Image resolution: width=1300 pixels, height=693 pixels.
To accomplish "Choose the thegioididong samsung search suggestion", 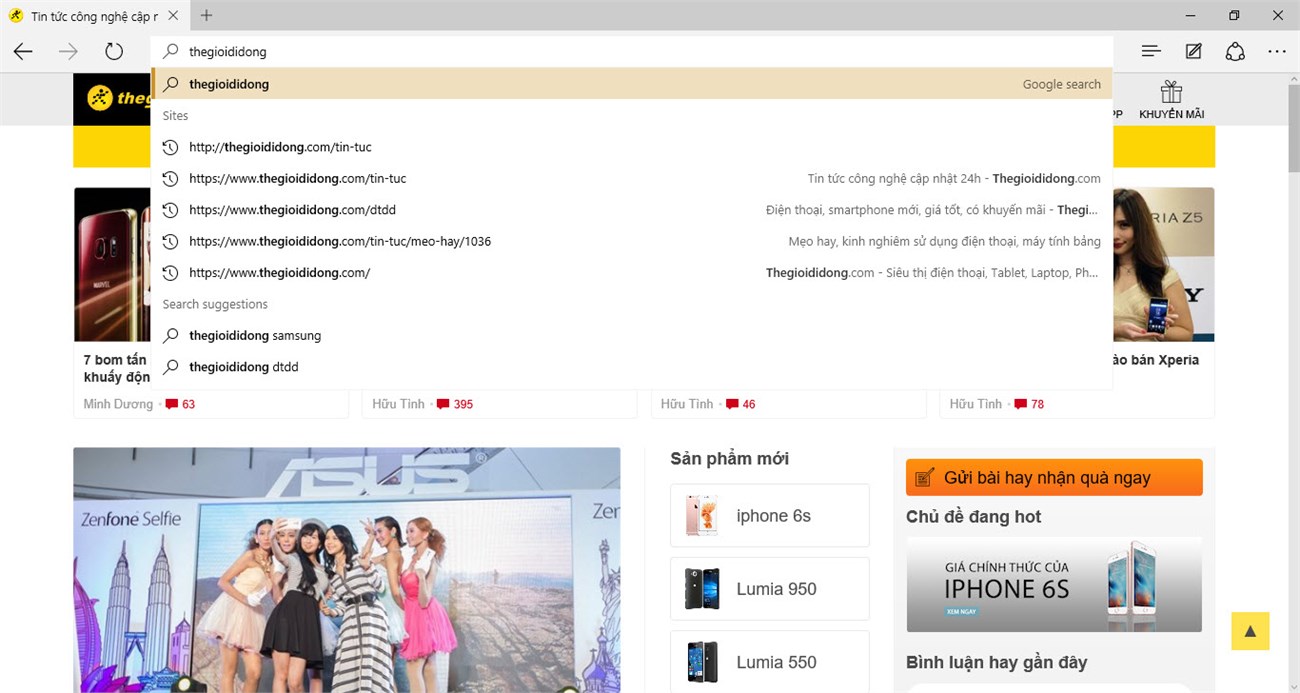I will [x=255, y=336].
